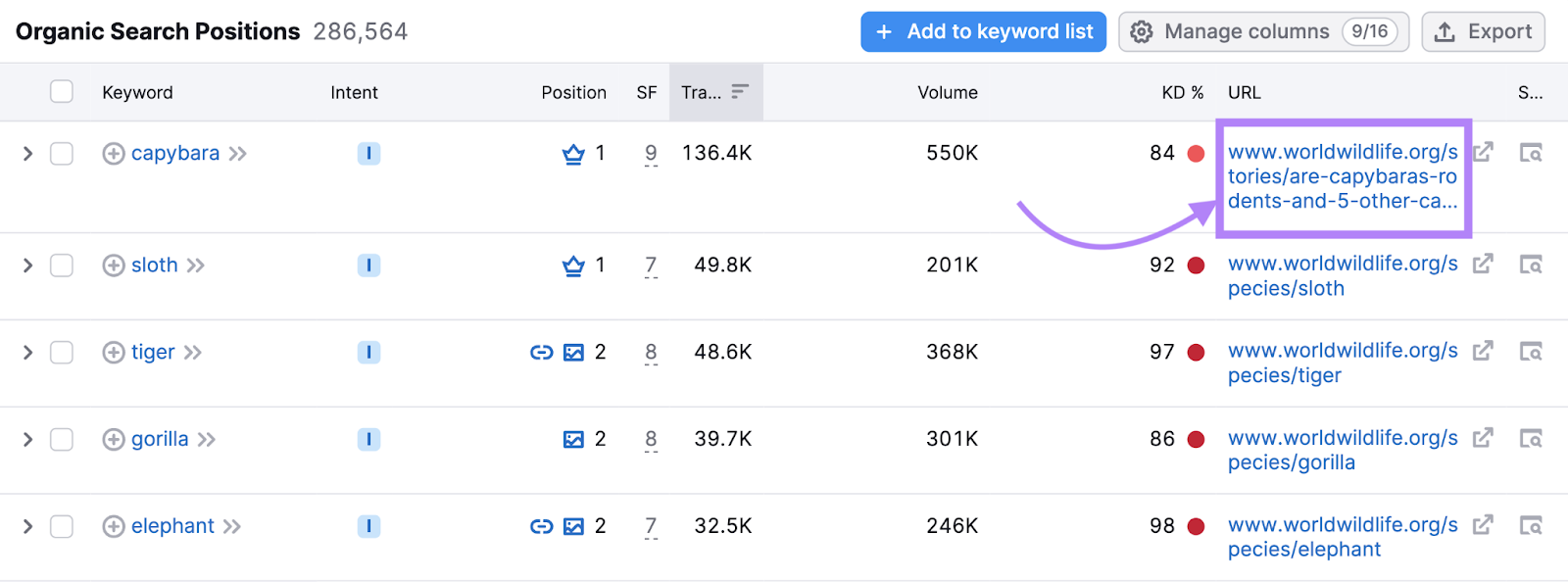This screenshot has height=582, width=1568.
Task: Open external link icon for gorilla URL
Action: click(x=1483, y=438)
